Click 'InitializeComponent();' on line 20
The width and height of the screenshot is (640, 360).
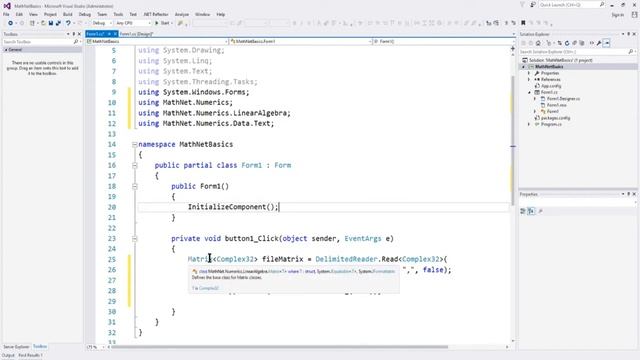tap(233, 207)
